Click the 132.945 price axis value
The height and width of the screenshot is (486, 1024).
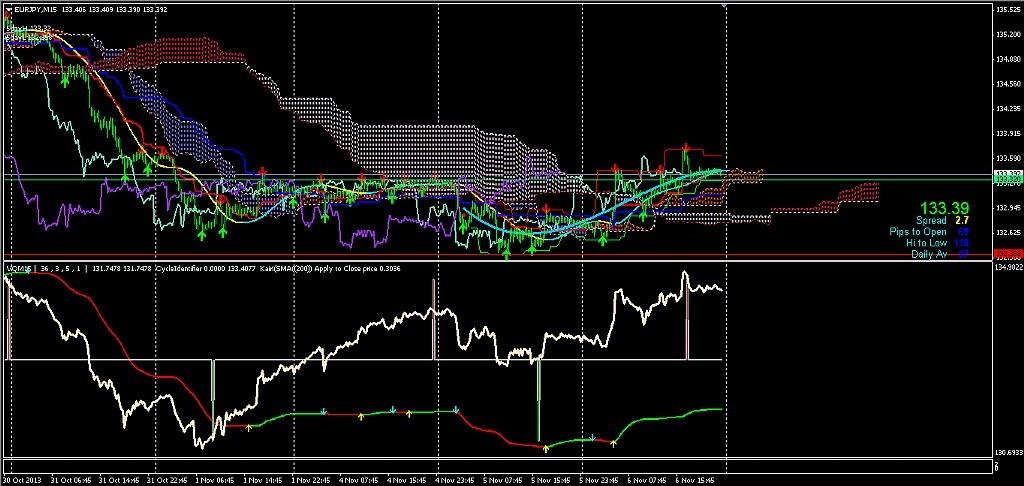pos(1007,208)
